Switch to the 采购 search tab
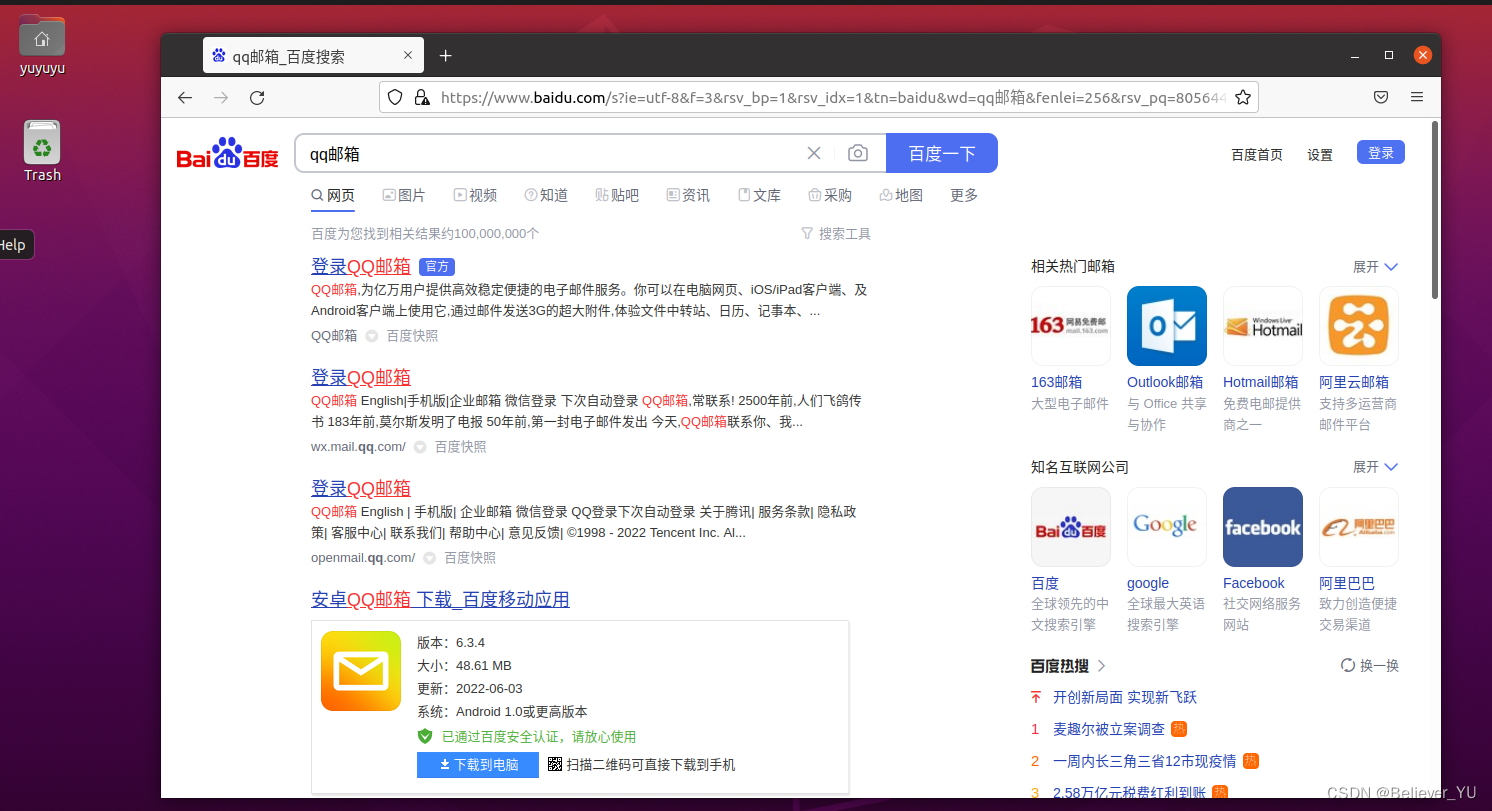Screen dimensions: 1492x811 [830, 195]
